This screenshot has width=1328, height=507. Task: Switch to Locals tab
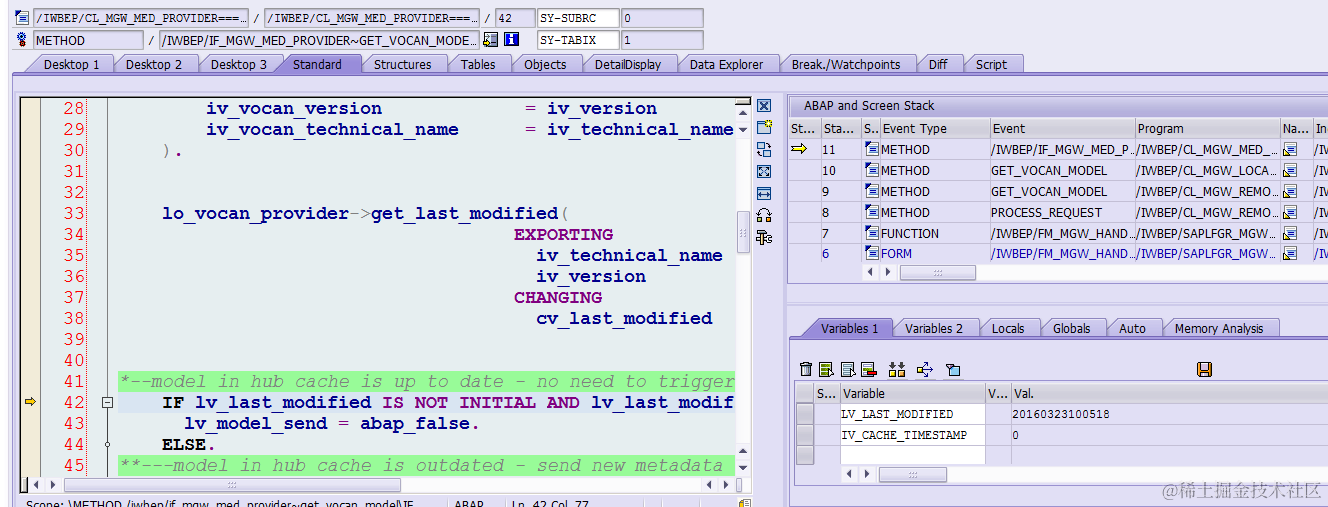(x=1008, y=328)
